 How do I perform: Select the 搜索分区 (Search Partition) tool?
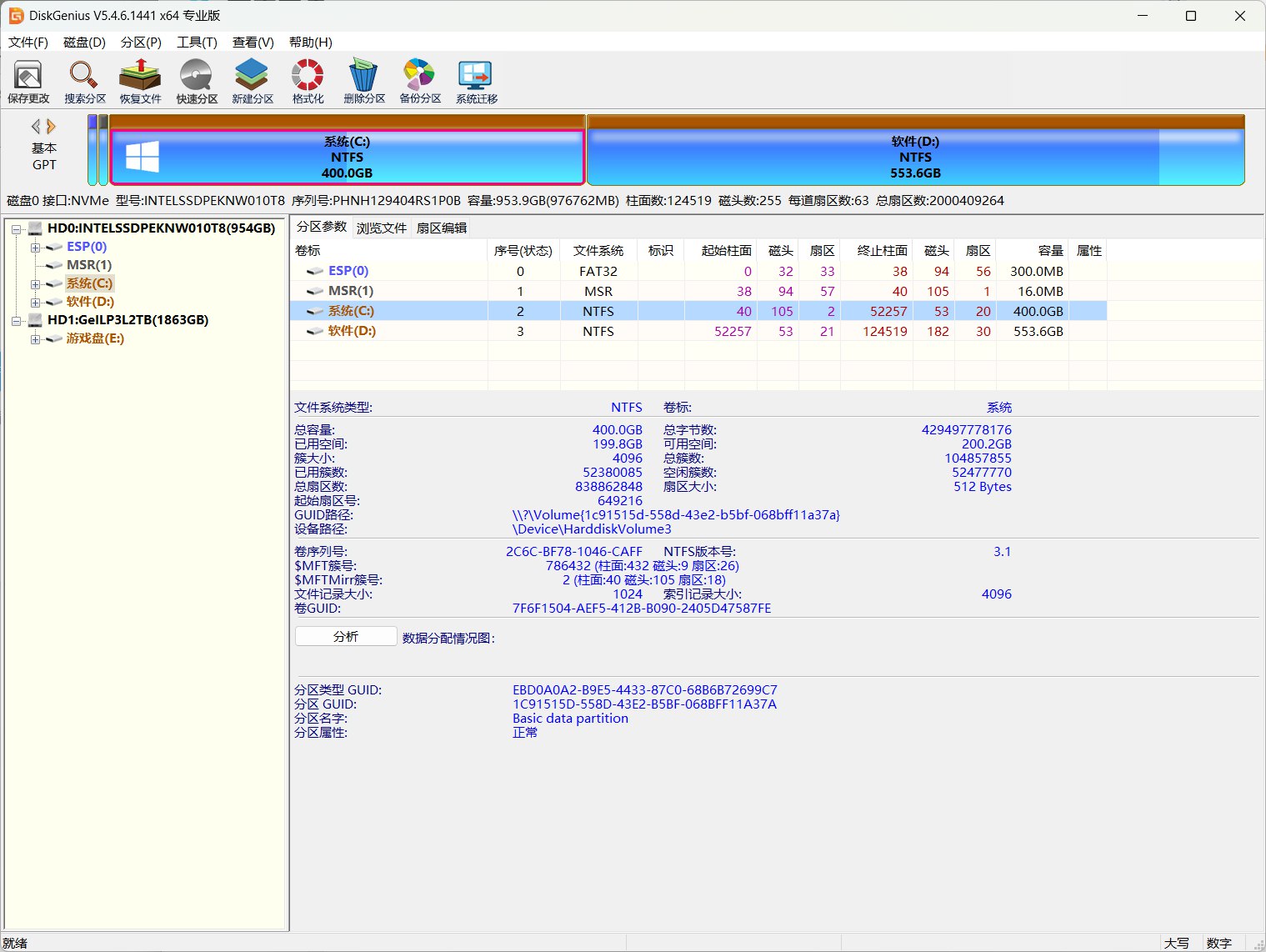(x=83, y=80)
